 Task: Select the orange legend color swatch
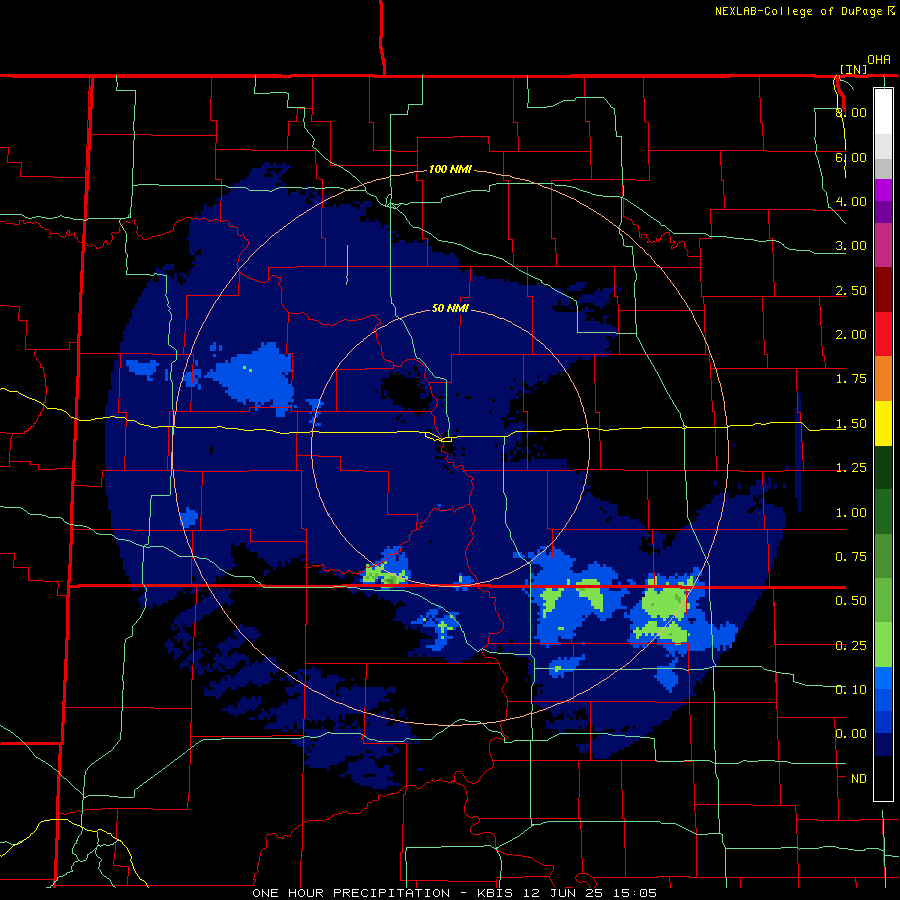pyautogui.click(x=883, y=379)
